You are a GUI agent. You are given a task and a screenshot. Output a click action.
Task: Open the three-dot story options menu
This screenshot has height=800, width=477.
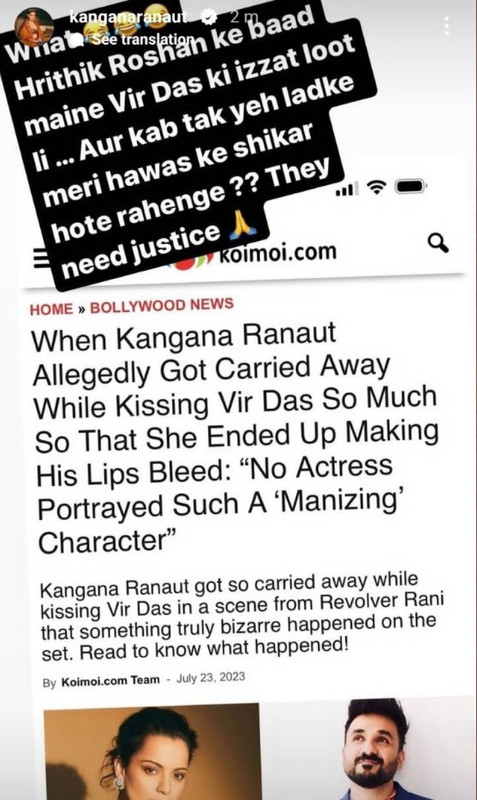click(447, 26)
